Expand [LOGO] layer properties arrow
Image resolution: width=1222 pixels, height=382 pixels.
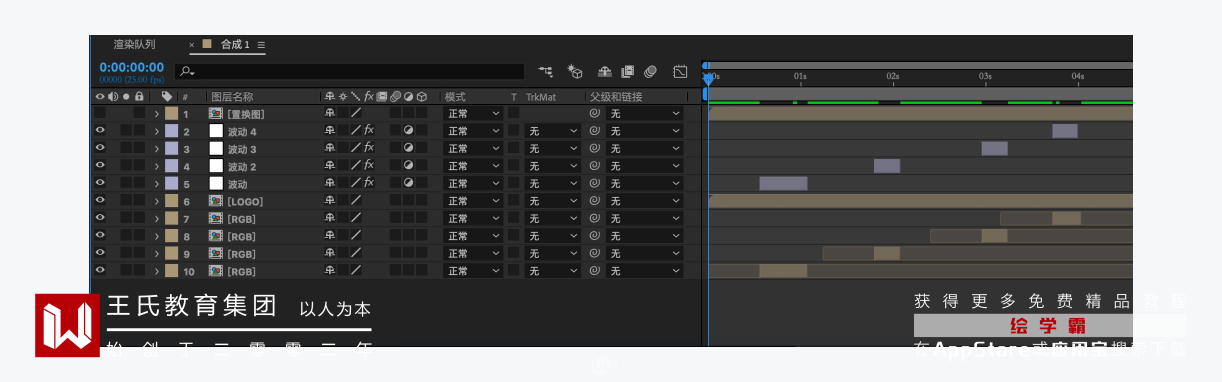[x=156, y=201]
